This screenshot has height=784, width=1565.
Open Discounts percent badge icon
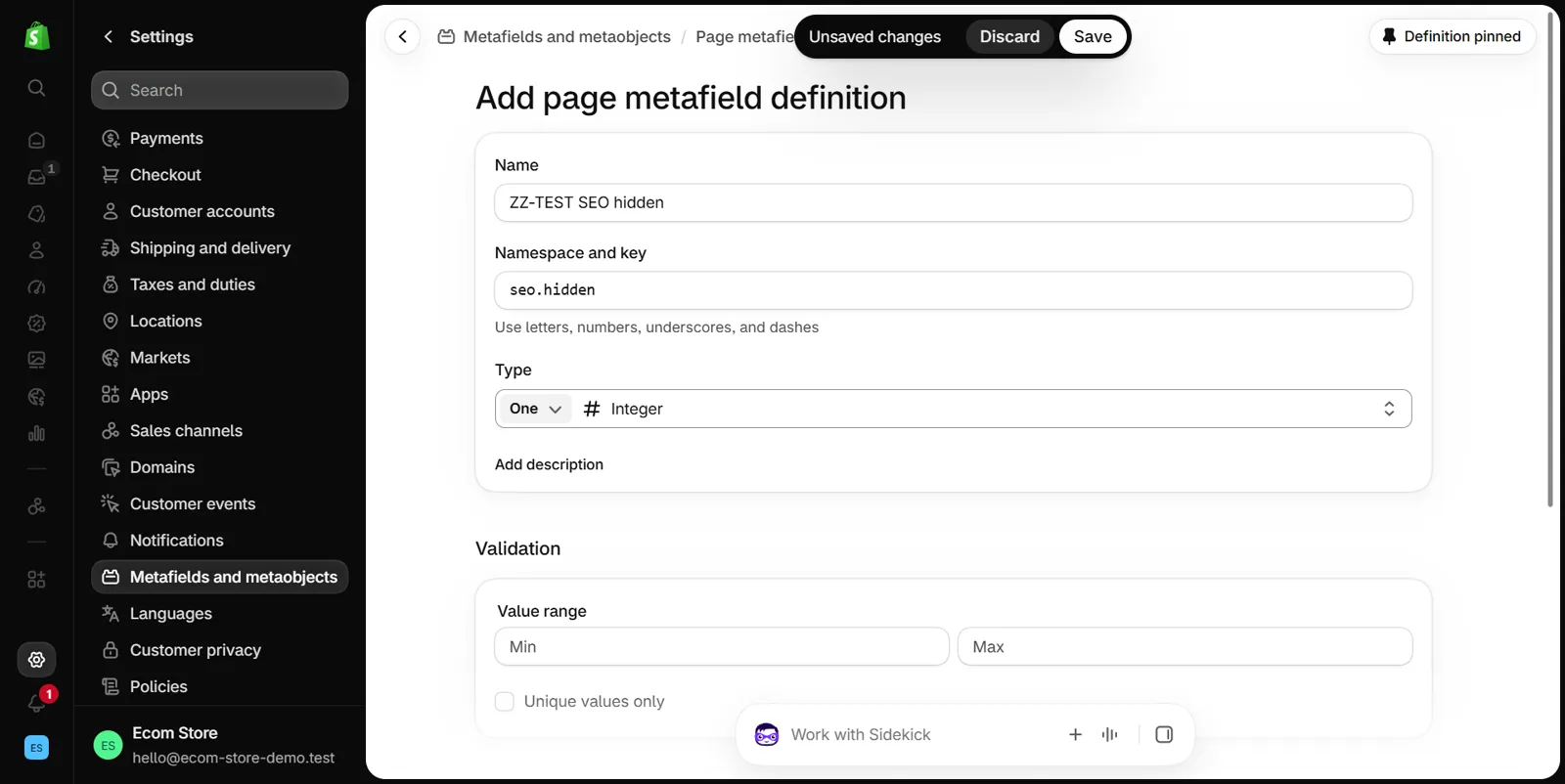pos(36,324)
